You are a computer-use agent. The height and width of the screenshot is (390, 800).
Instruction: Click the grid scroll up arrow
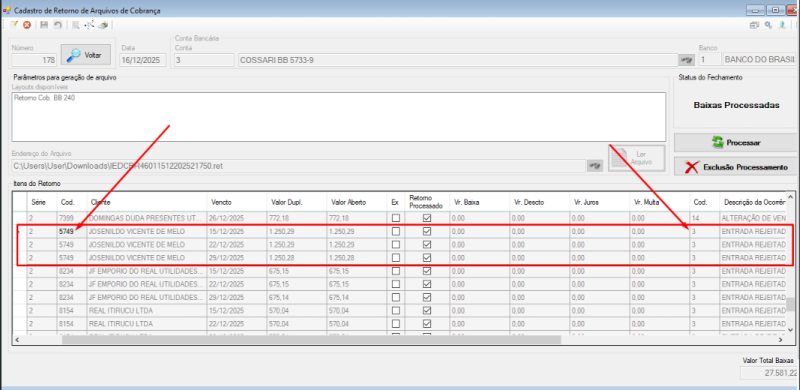(790, 197)
